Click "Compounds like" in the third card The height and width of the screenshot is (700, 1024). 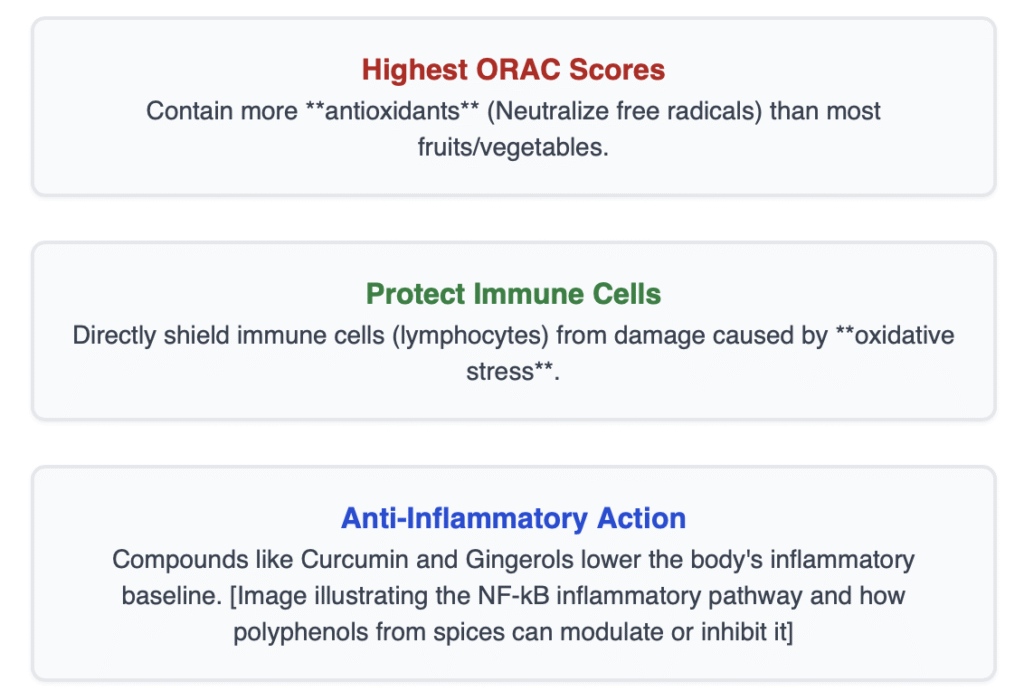coord(181,559)
